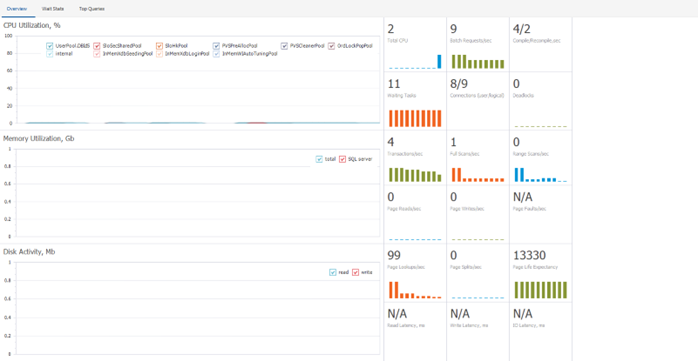Click the Page Lookups/sec orange sparkline
The image size is (698, 361).
(x=415, y=289)
